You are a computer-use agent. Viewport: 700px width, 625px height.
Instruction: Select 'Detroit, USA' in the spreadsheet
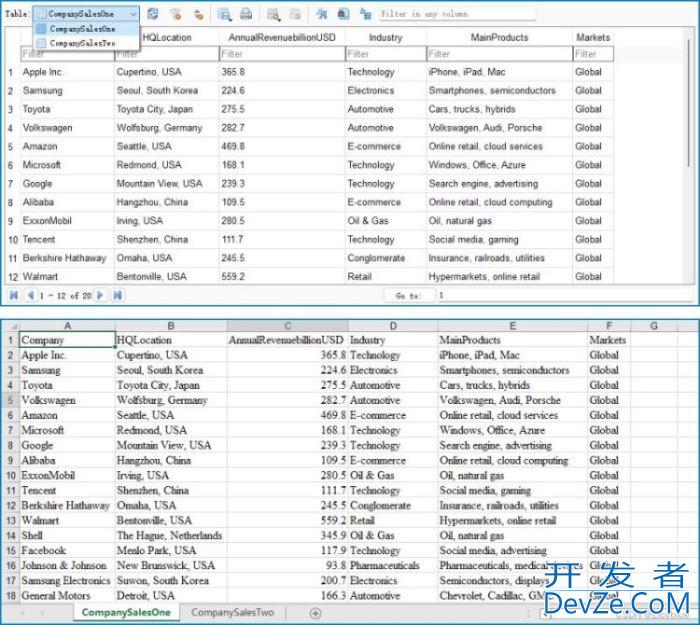(171, 596)
